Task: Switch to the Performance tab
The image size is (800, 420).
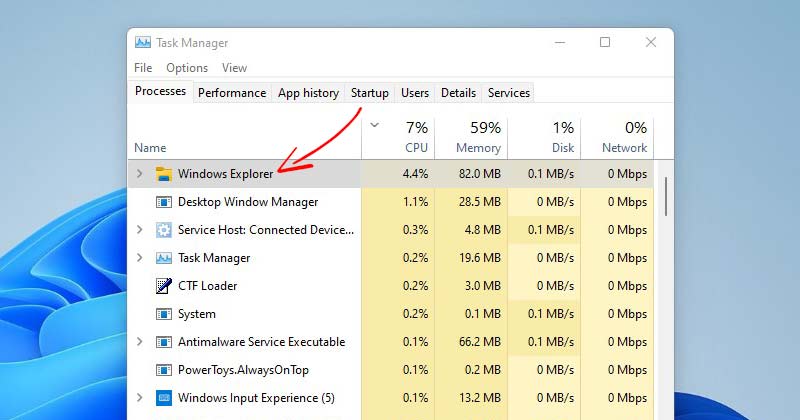Action: tap(232, 93)
